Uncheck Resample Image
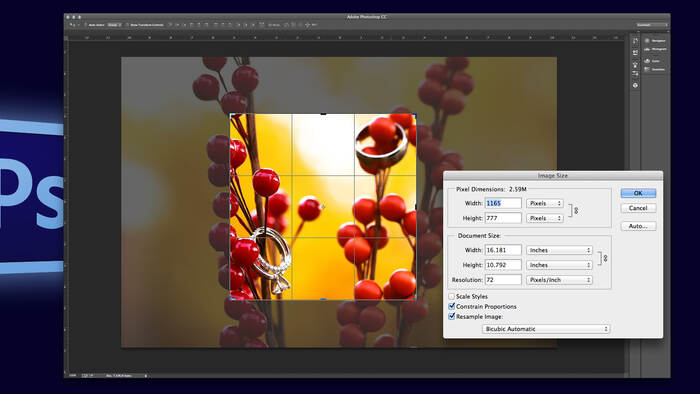The width and height of the screenshot is (700, 394). (451, 316)
